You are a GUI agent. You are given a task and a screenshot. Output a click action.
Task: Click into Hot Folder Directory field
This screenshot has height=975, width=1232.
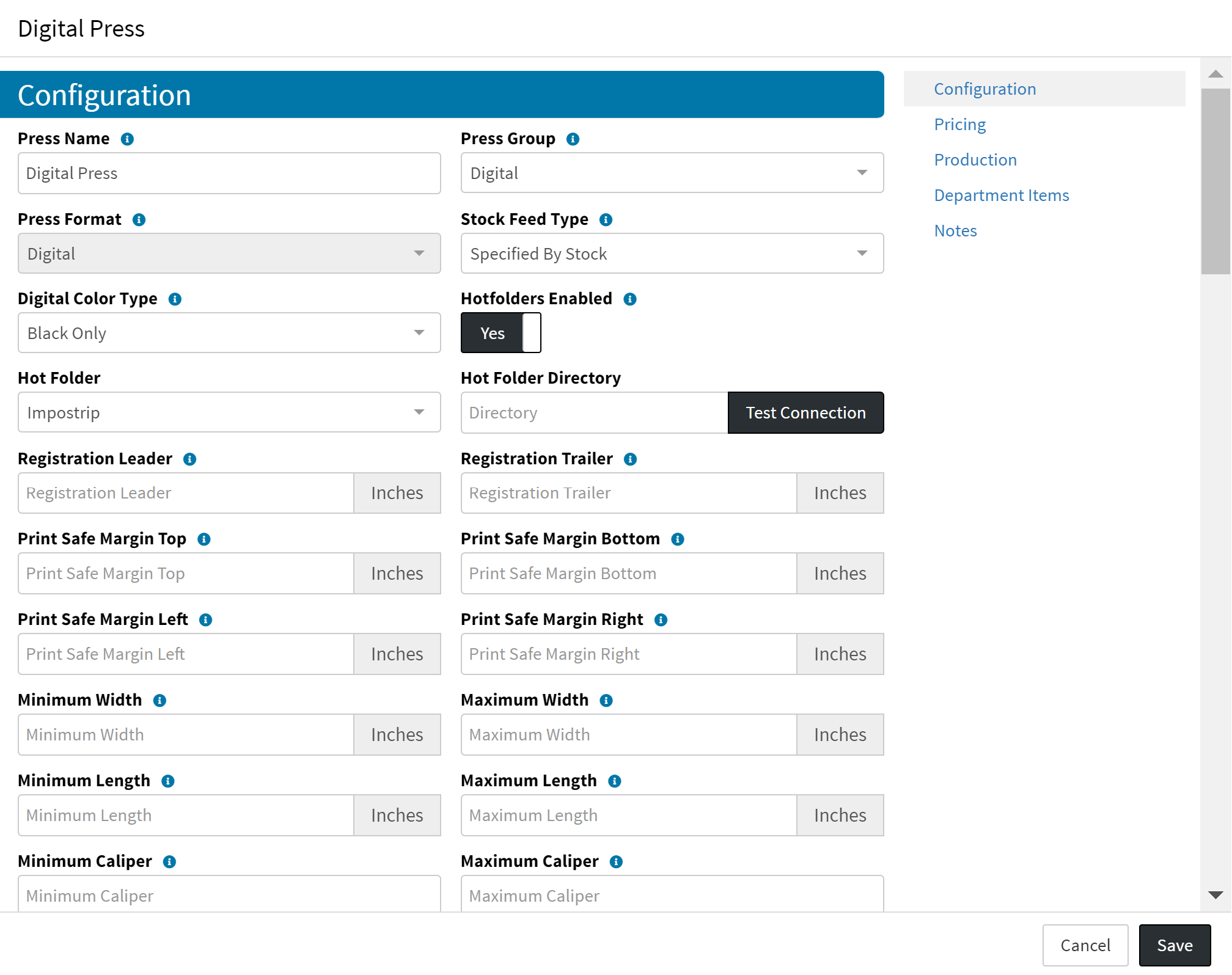click(x=593, y=413)
